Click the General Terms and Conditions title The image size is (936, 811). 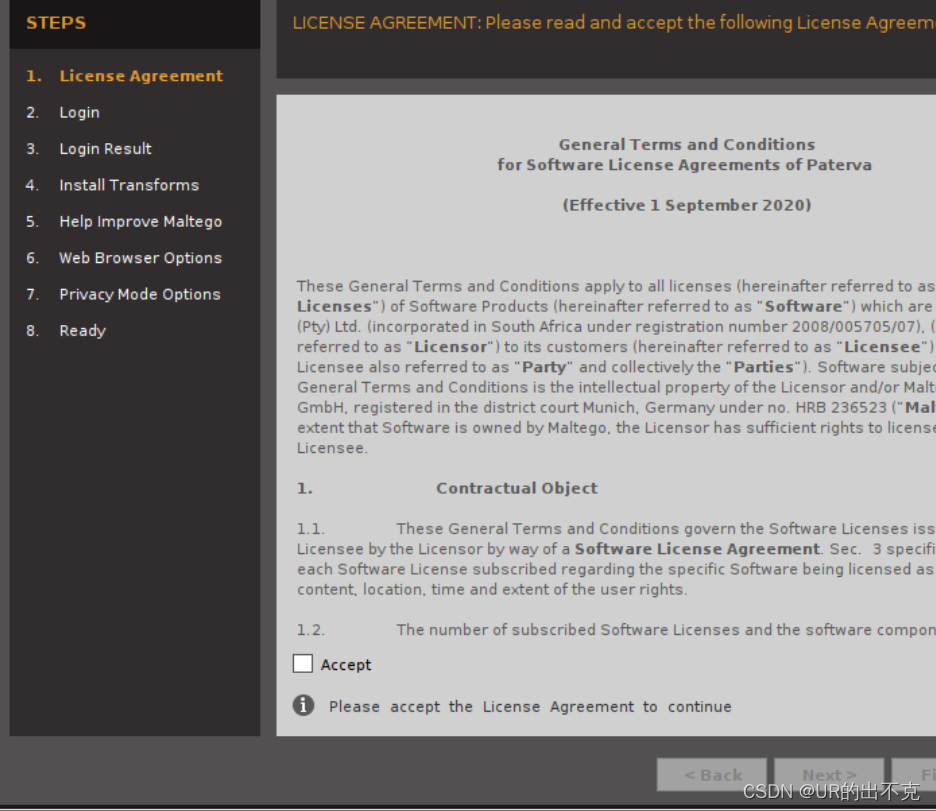pos(686,144)
